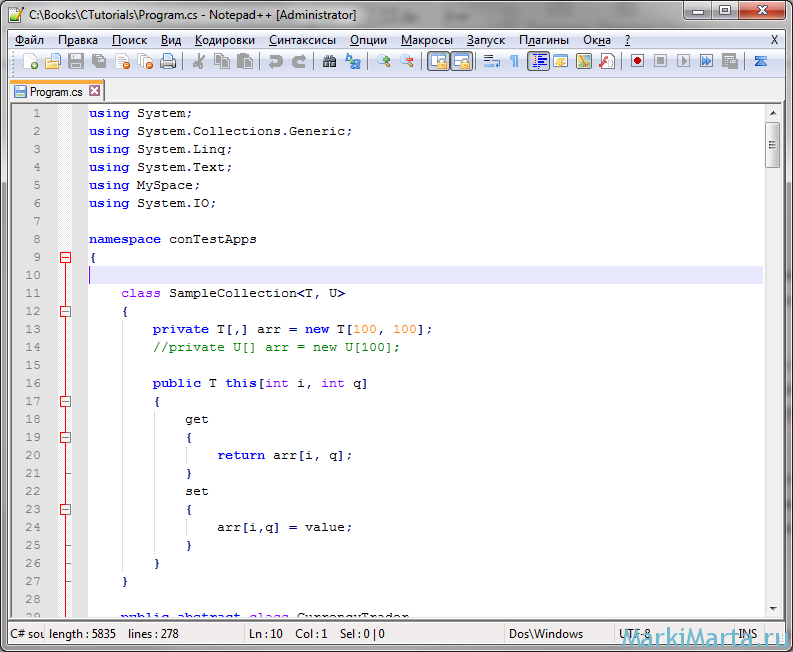Click the rightmost blue toolbar icon

pyautogui.click(x=761, y=62)
